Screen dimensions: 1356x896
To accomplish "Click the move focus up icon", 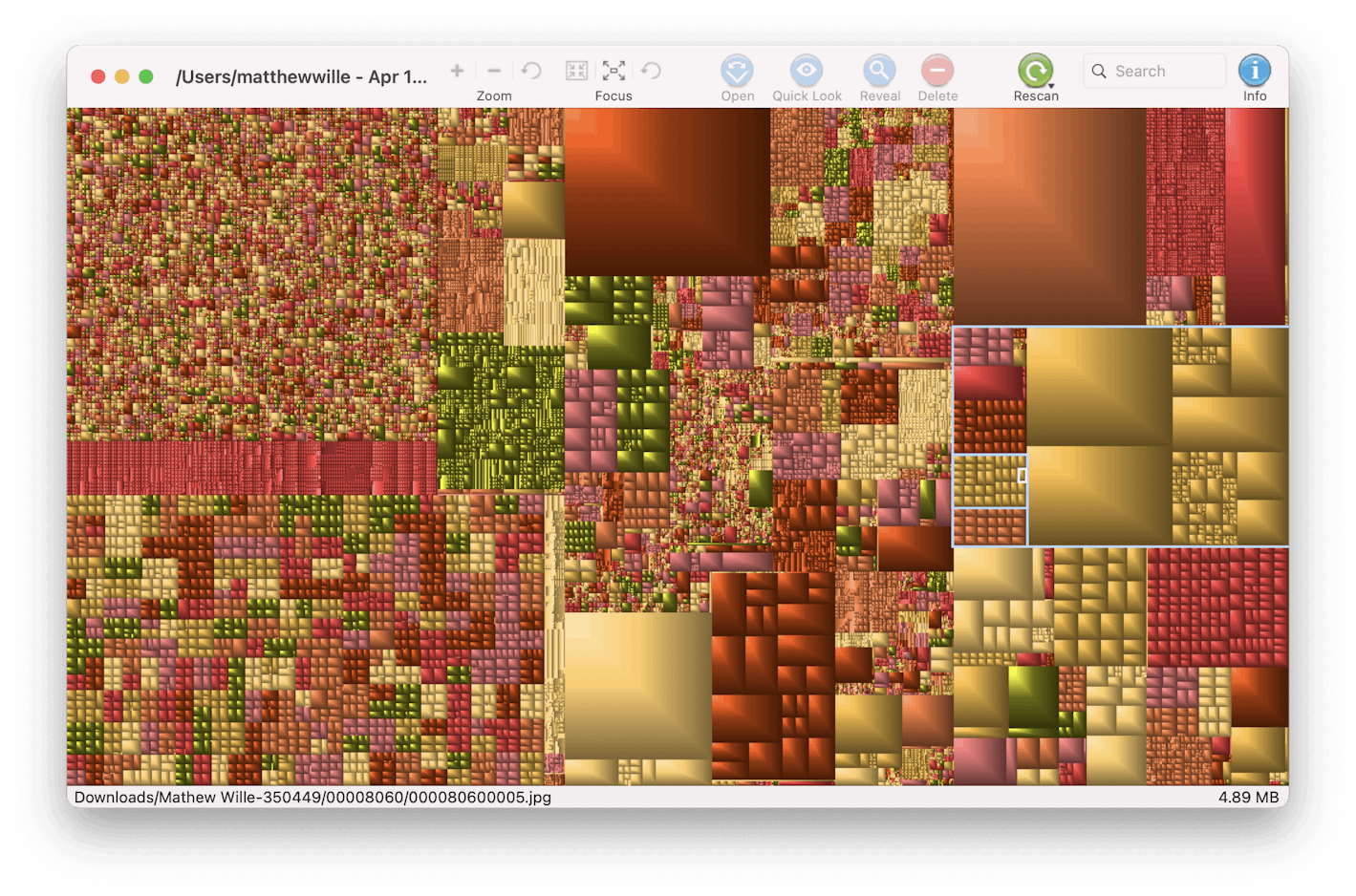I will click(576, 71).
